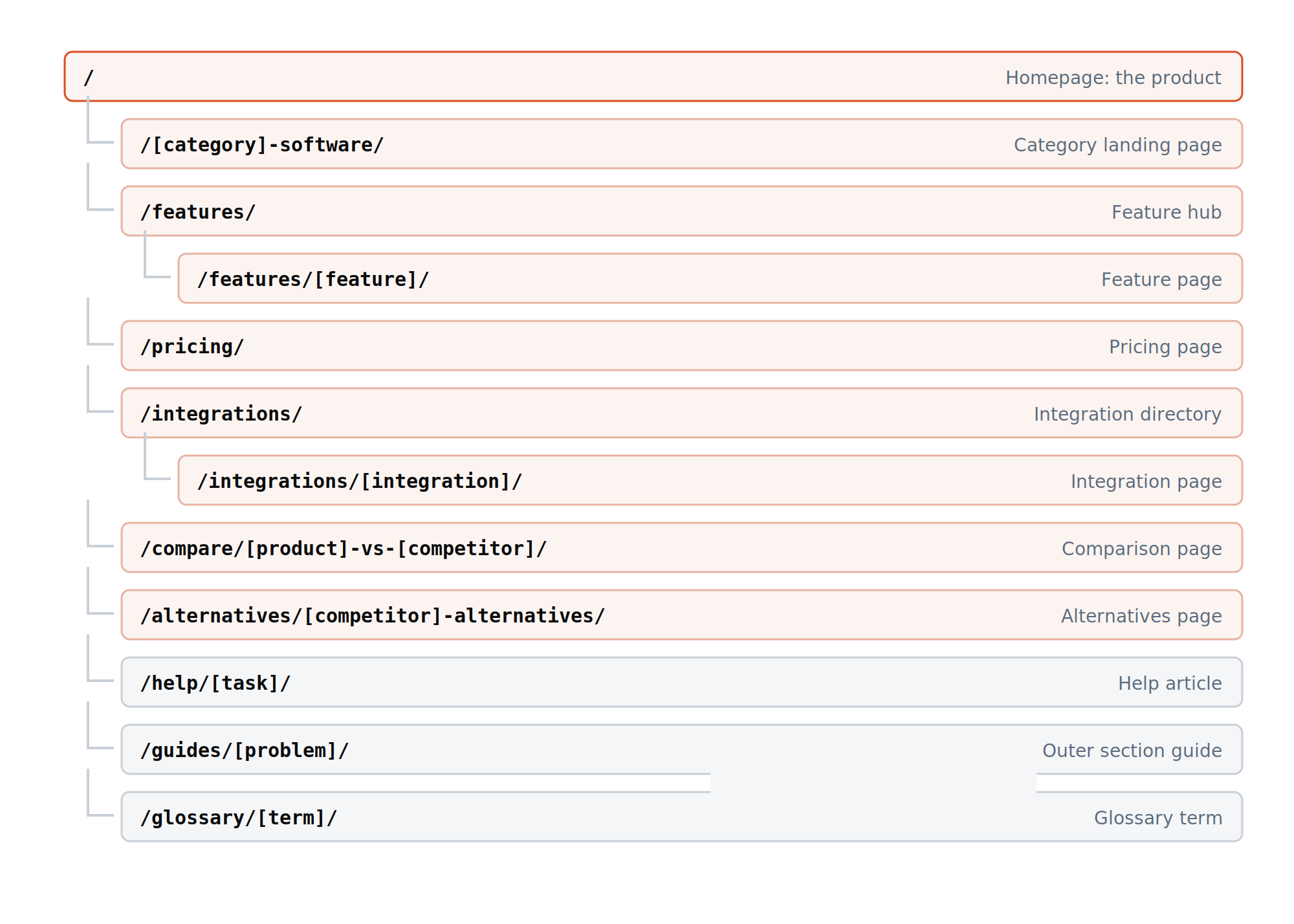Viewport: 1294px width, 924px height.
Task: Select the /[category]-software/ path
Action: click(262, 145)
